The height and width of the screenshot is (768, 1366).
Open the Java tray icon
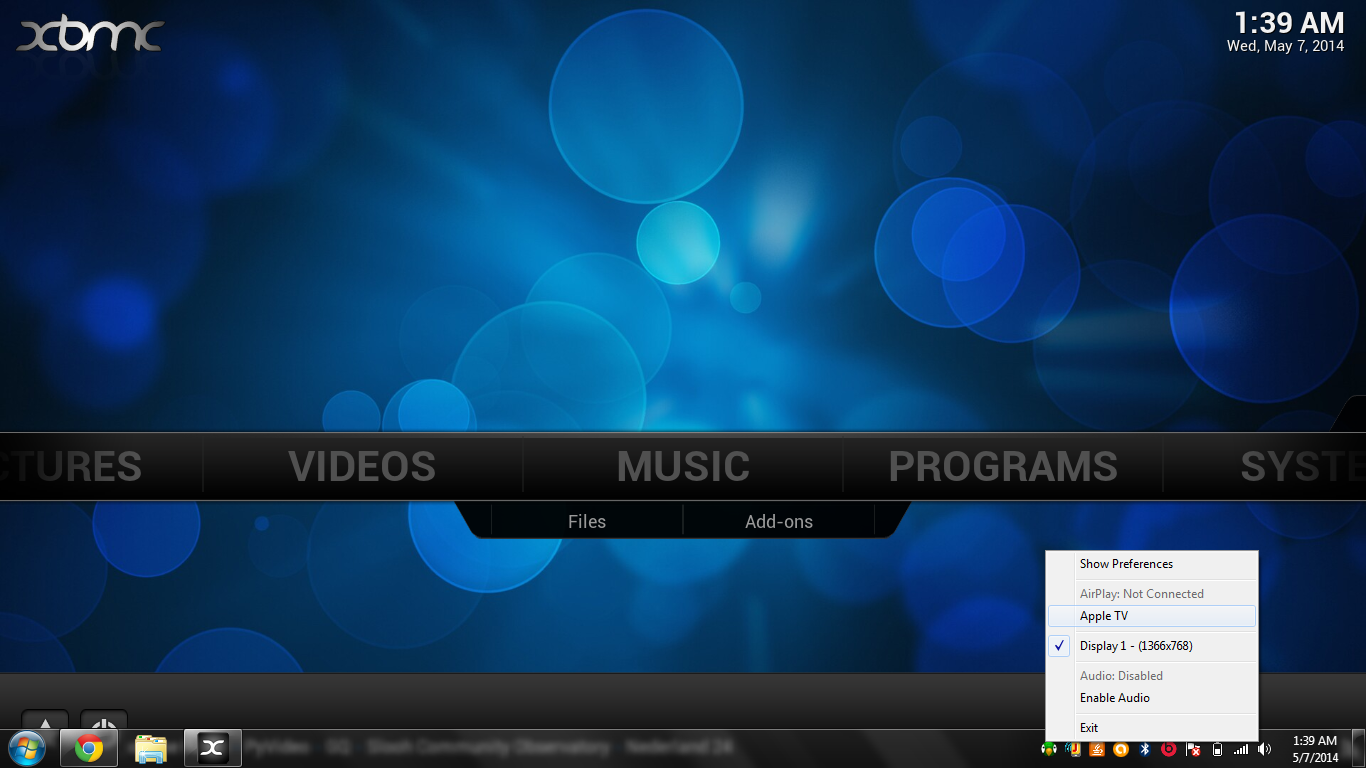1097,749
